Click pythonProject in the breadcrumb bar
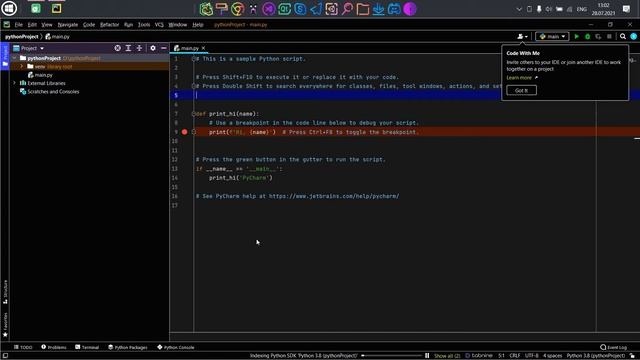 click(x=22, y=36)
